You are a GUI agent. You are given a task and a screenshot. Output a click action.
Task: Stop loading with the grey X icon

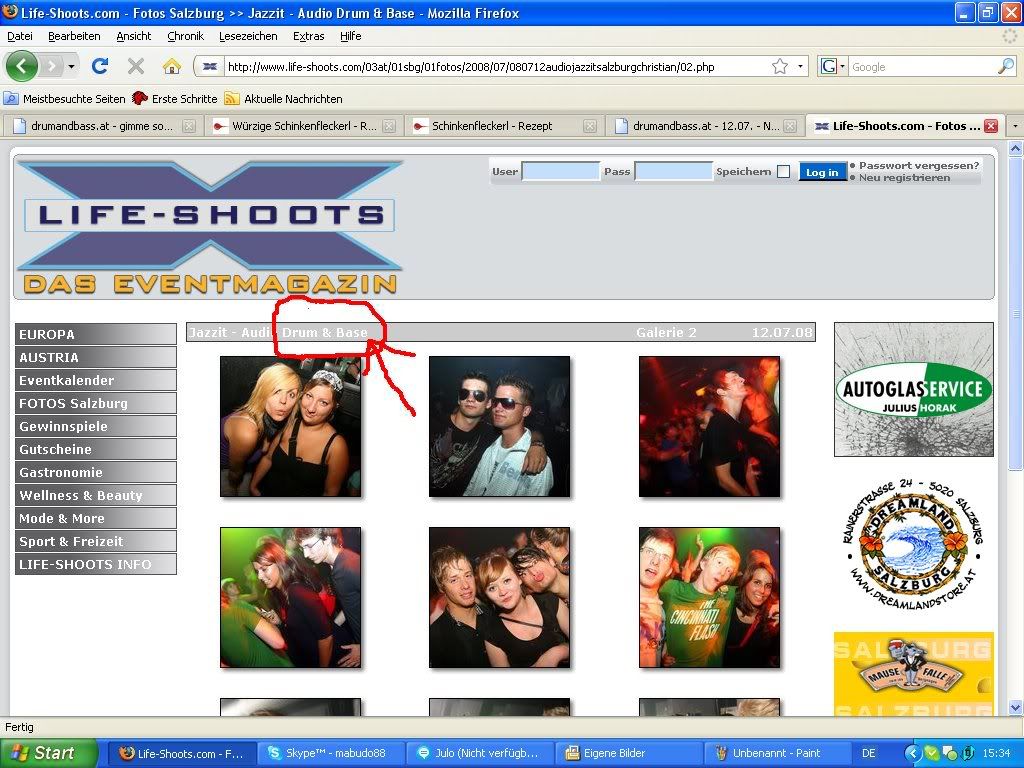[x=136, y=66]
